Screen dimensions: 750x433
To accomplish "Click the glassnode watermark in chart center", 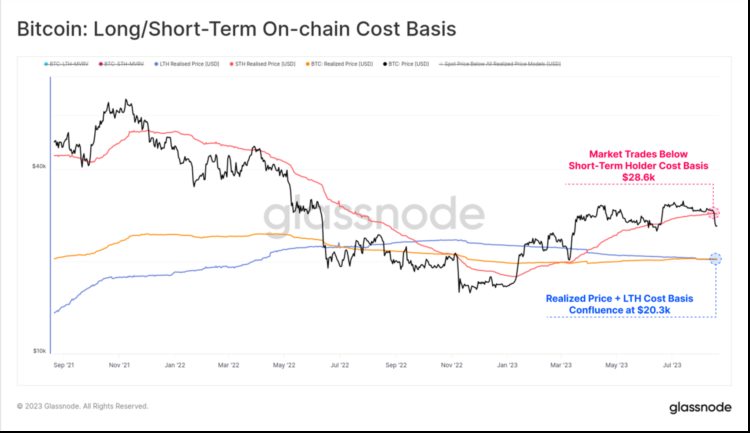I will (x=374, y=215).
